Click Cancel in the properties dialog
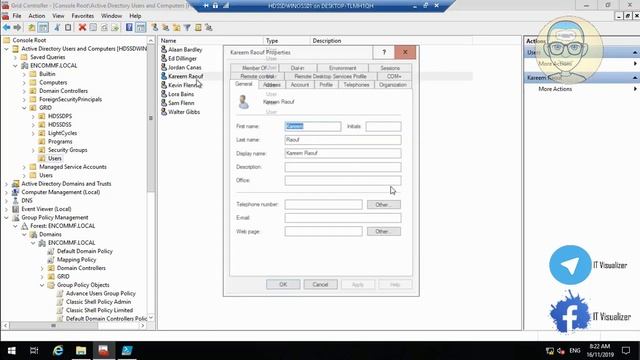640x360 pixels. click(320, 284)
